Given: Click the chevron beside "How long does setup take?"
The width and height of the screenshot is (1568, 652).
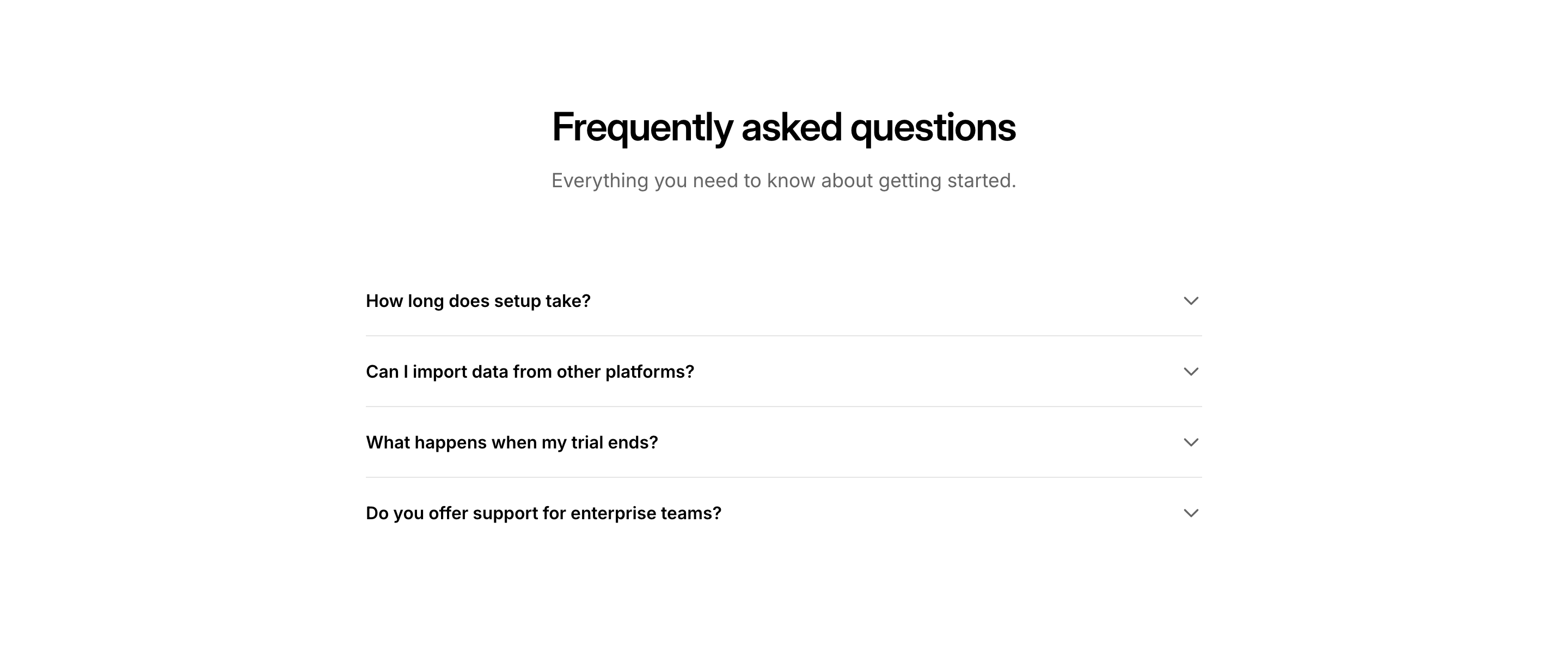Looking at the screenshot, I should [1191, 301].
